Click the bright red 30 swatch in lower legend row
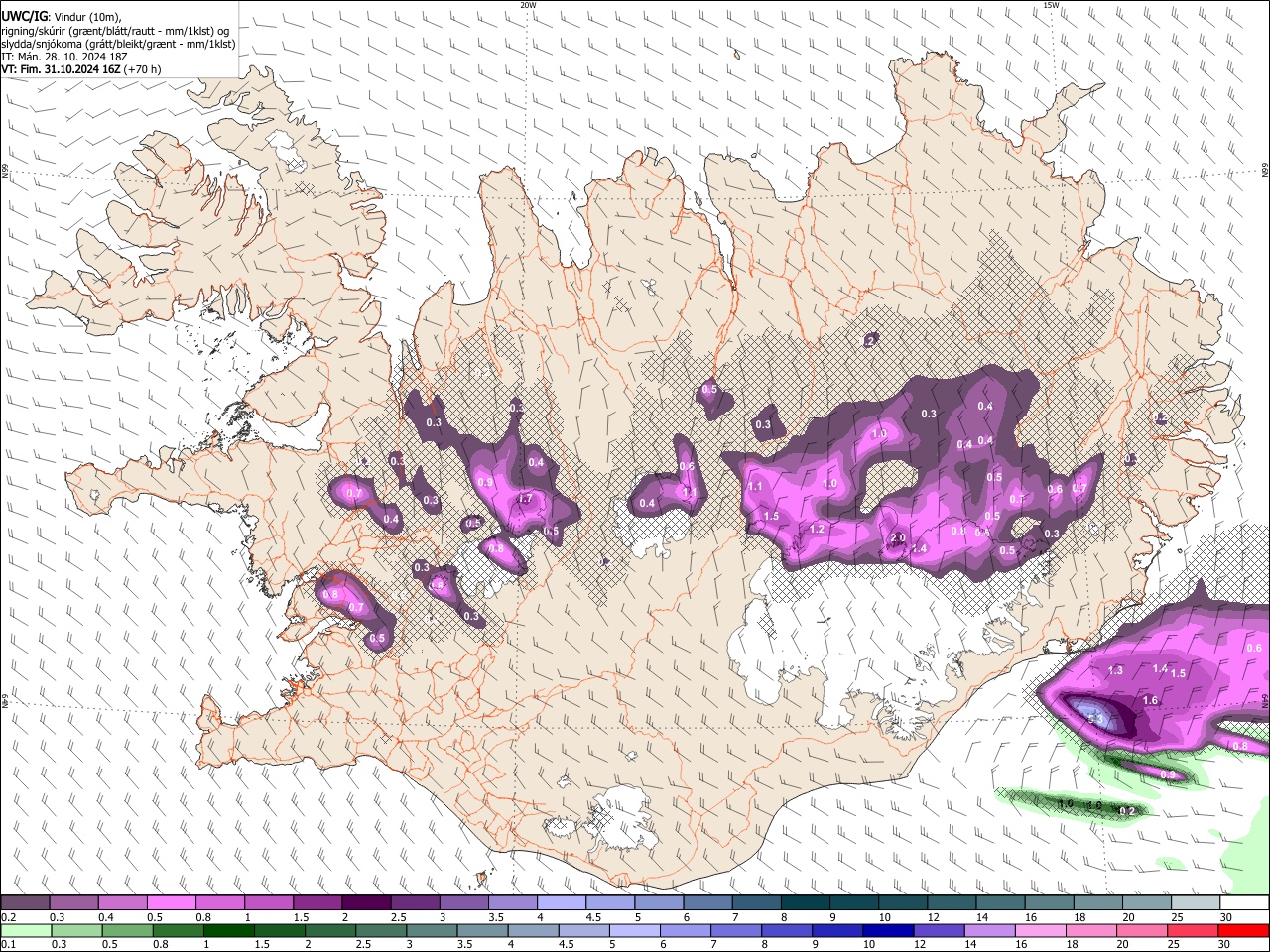Screen dimensions: 1270x952 click(x=1243, y=931)
